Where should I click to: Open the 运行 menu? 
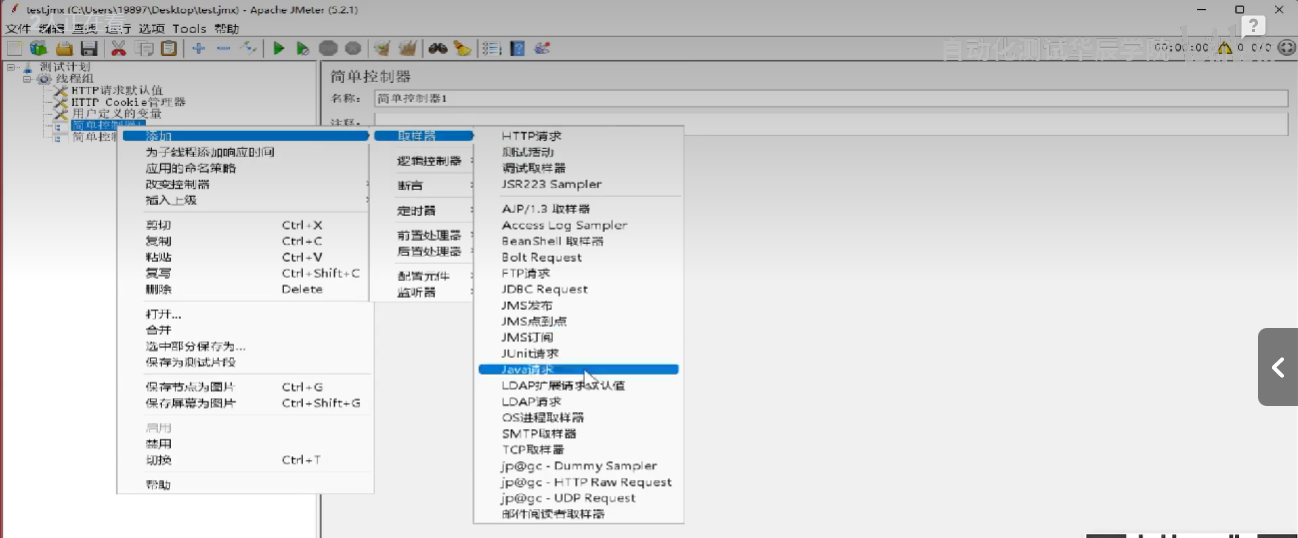[x=118, y=29]
